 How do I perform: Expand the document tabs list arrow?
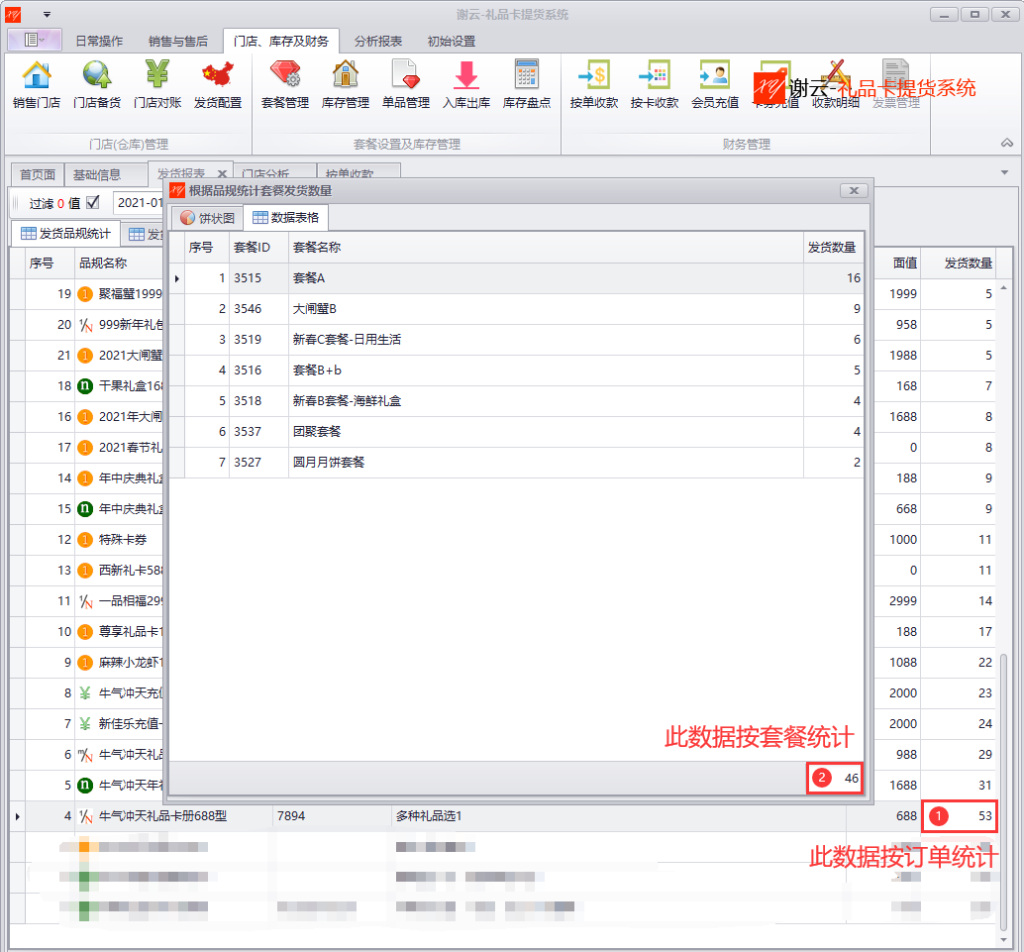1004,172
